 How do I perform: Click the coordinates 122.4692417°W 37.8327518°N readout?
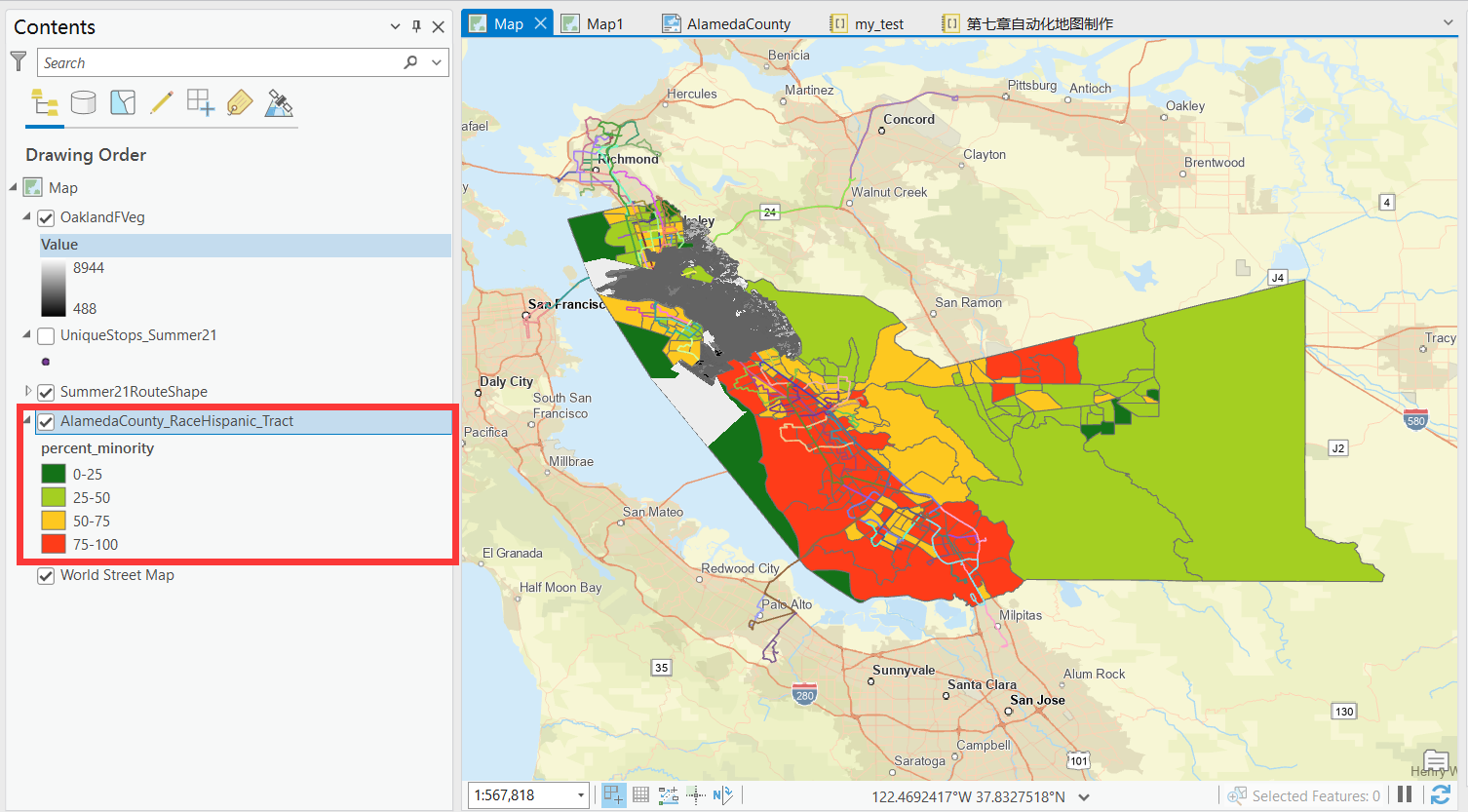(x=968, y=796)
